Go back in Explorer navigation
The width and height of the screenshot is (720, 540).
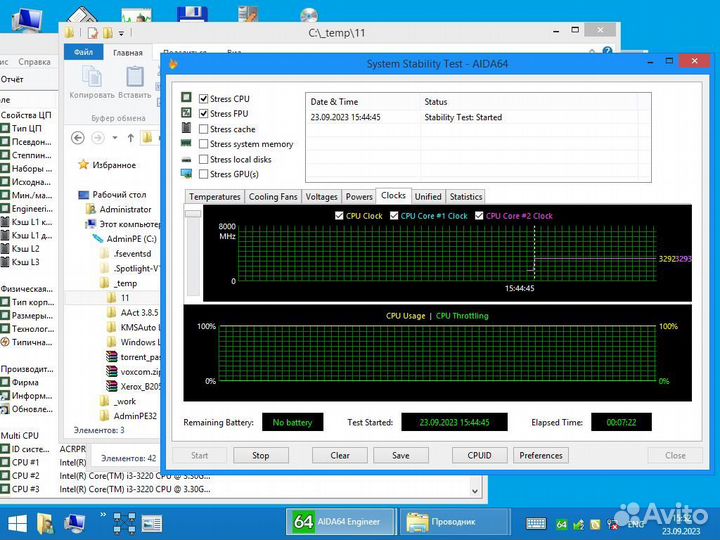[78, 138]
